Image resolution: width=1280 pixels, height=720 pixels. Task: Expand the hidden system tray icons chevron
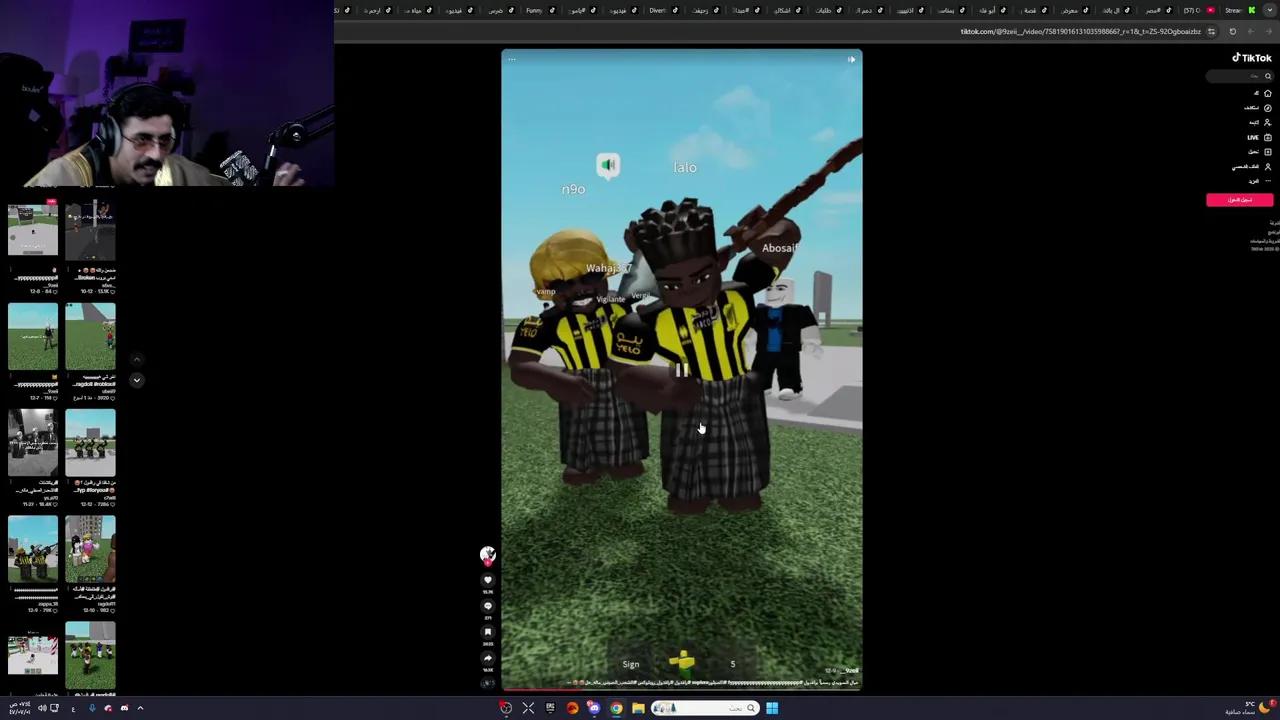[140, 708]
